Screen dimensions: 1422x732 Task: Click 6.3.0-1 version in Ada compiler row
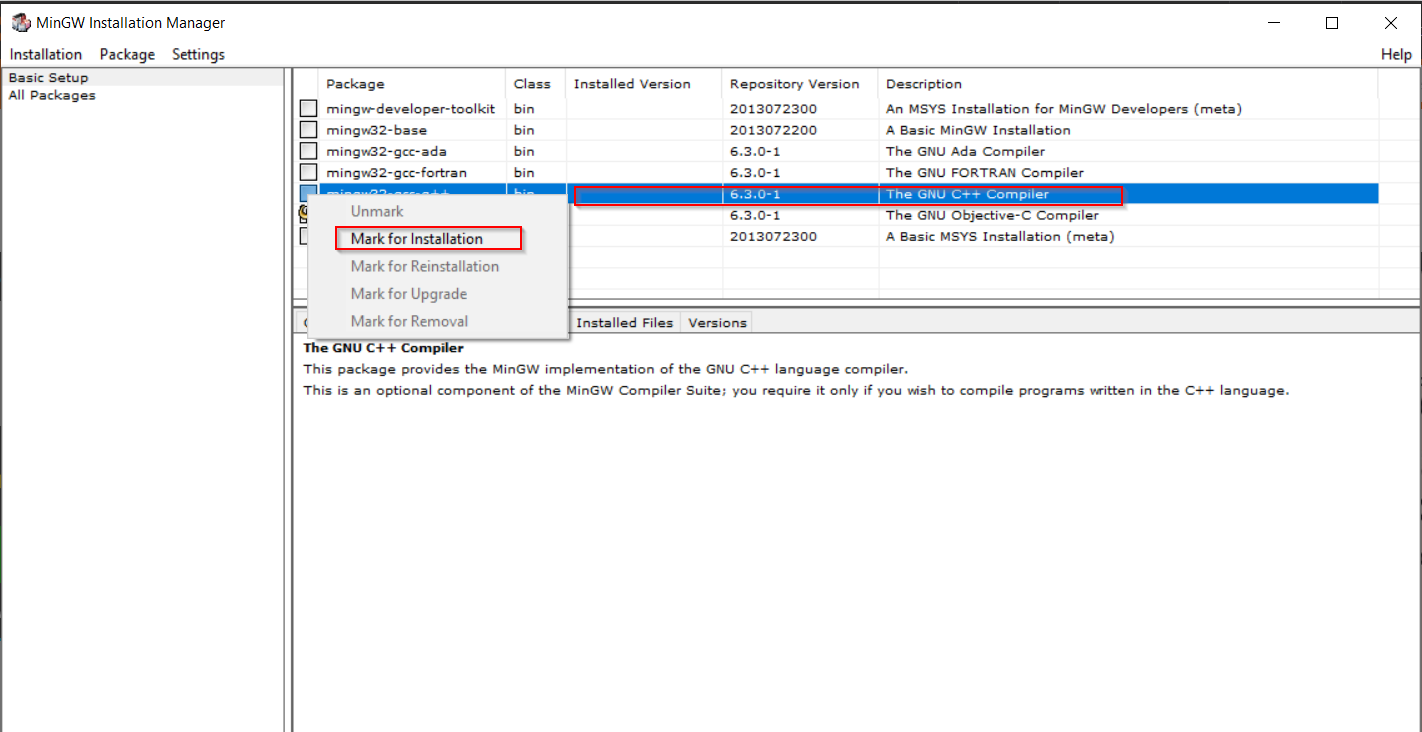[755, 151]
